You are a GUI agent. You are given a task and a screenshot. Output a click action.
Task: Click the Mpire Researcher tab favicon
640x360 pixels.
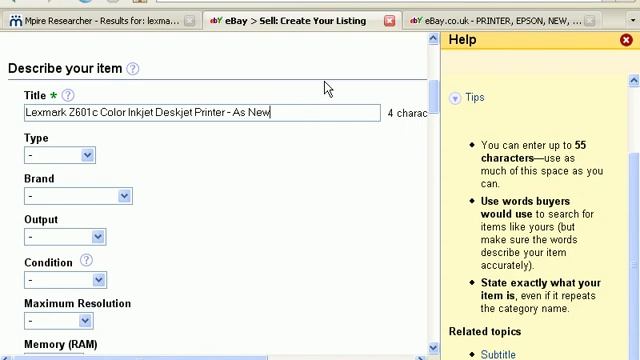[16, 21]
